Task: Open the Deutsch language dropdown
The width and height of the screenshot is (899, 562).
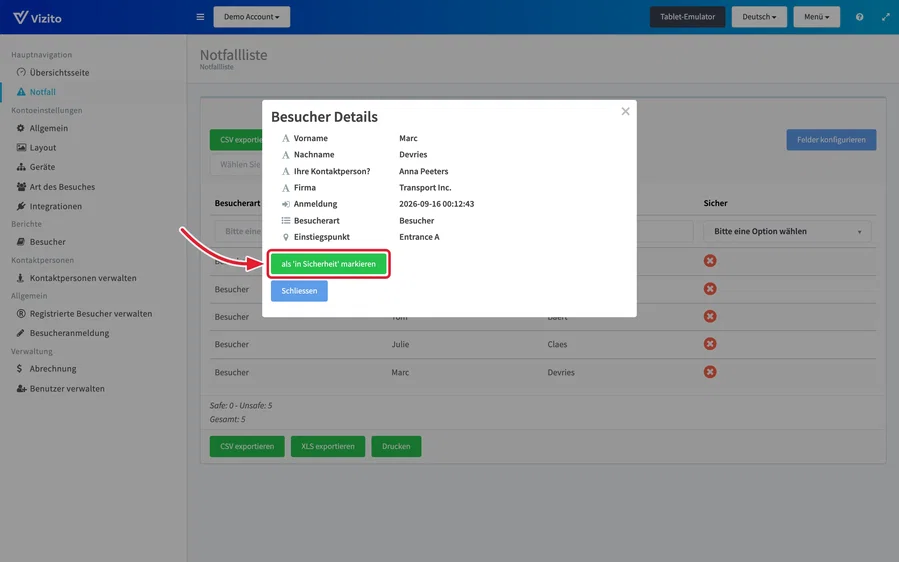Action: [x=759, y=17]
